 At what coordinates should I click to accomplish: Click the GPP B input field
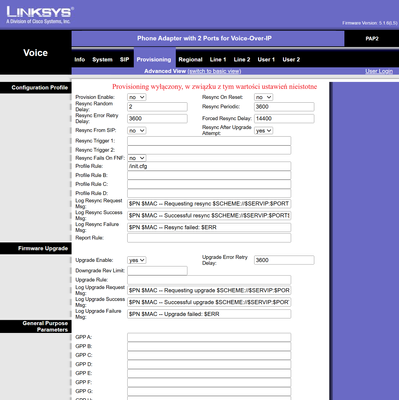point(209,346)
